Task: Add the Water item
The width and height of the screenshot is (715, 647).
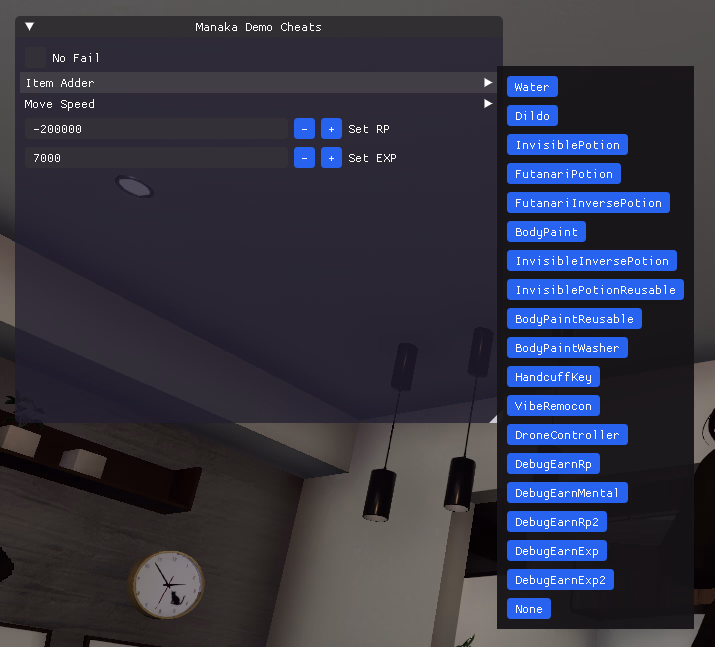Action: 532,87
